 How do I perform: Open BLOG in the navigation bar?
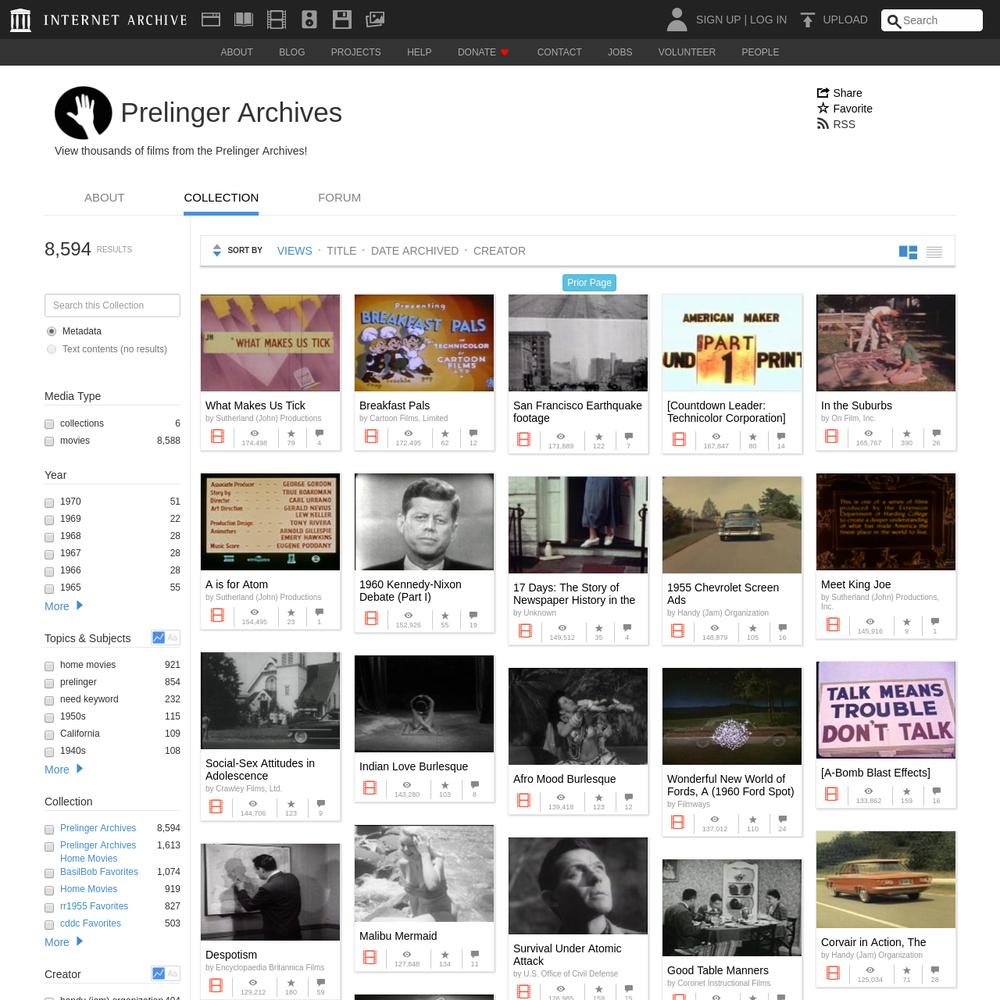291,52
